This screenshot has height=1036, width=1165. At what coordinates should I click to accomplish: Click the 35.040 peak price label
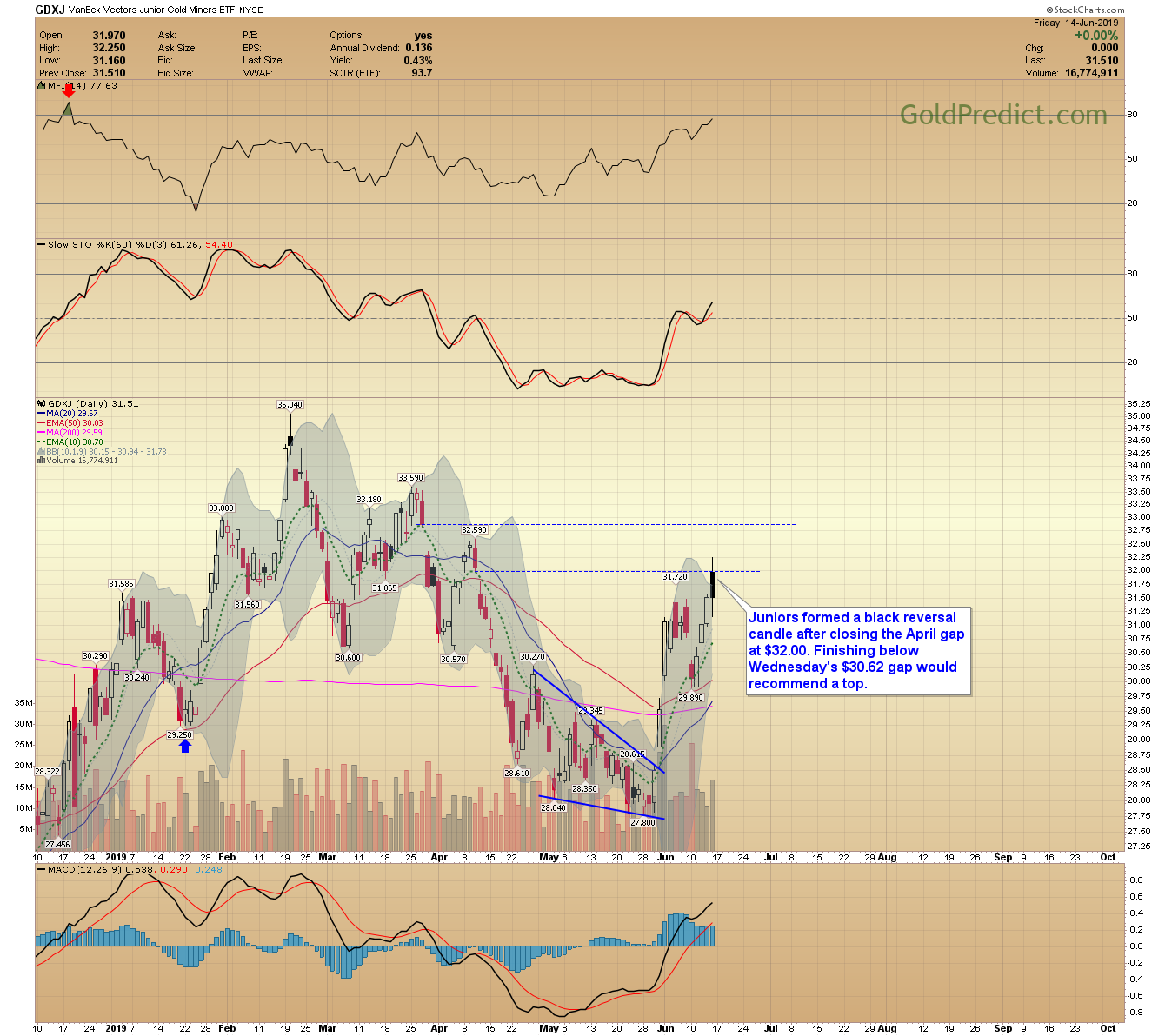290,405
